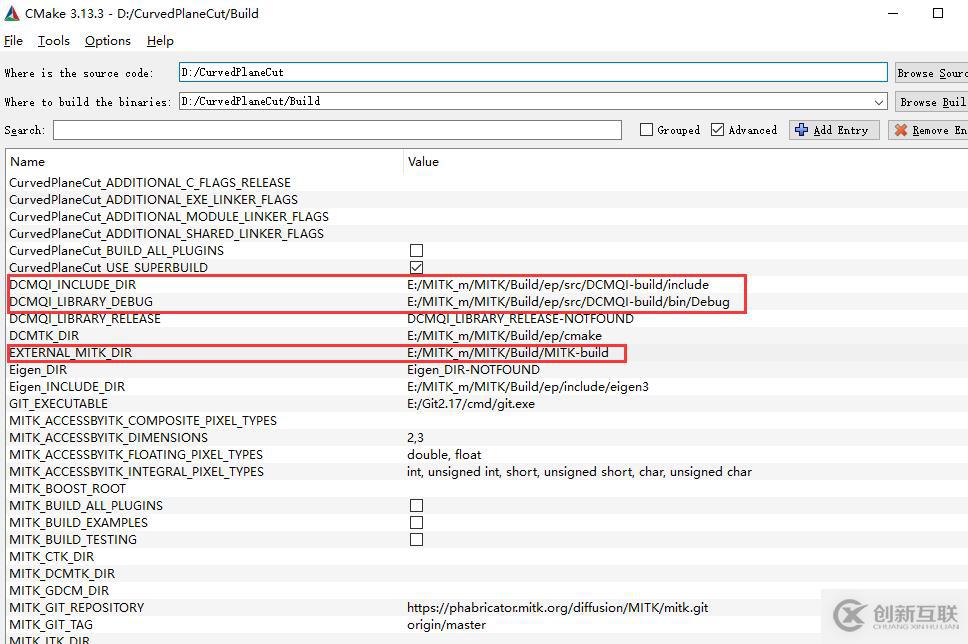Click MITK_ACCESSBYITK_DIMENSIONS value 2,3
Image resolution: width=968 pixels, height=644 pixels.
point(415,438)
